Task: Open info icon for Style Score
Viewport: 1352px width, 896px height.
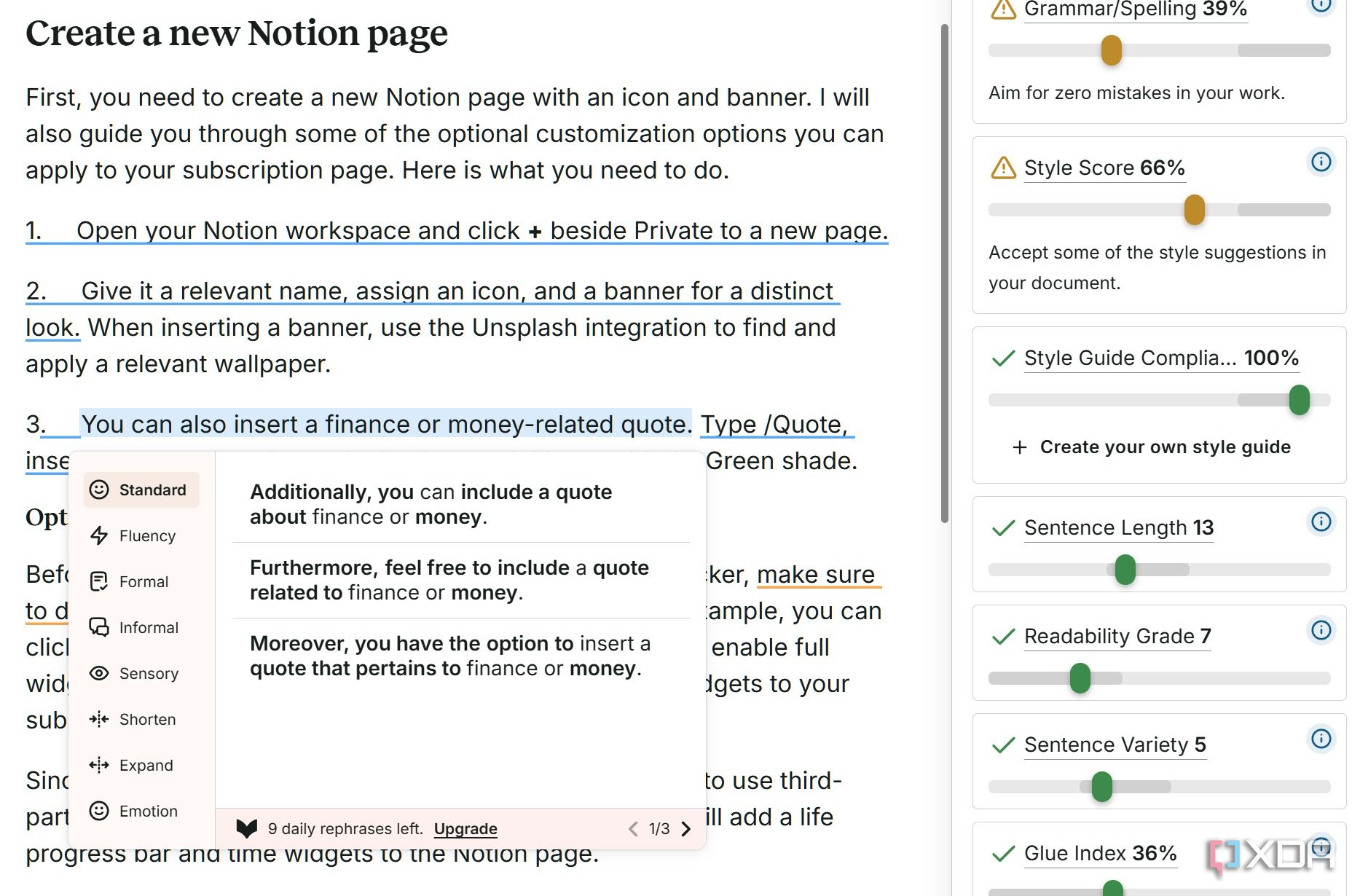Action: tap(1321, 162)
